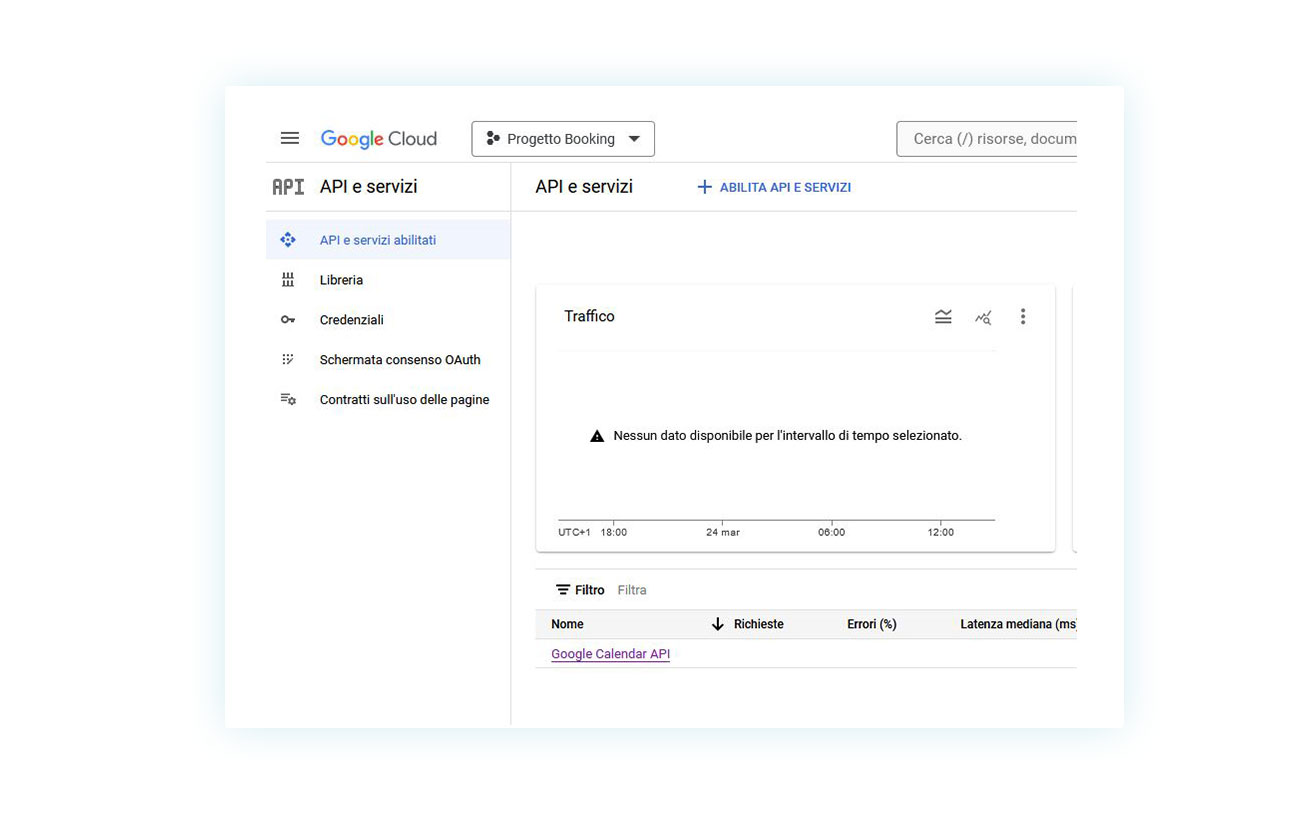The height and width of the screenshot is (829, 1300).
Task: Open metrics explorer icon in Traffico
Action: [x=983, y=317]
